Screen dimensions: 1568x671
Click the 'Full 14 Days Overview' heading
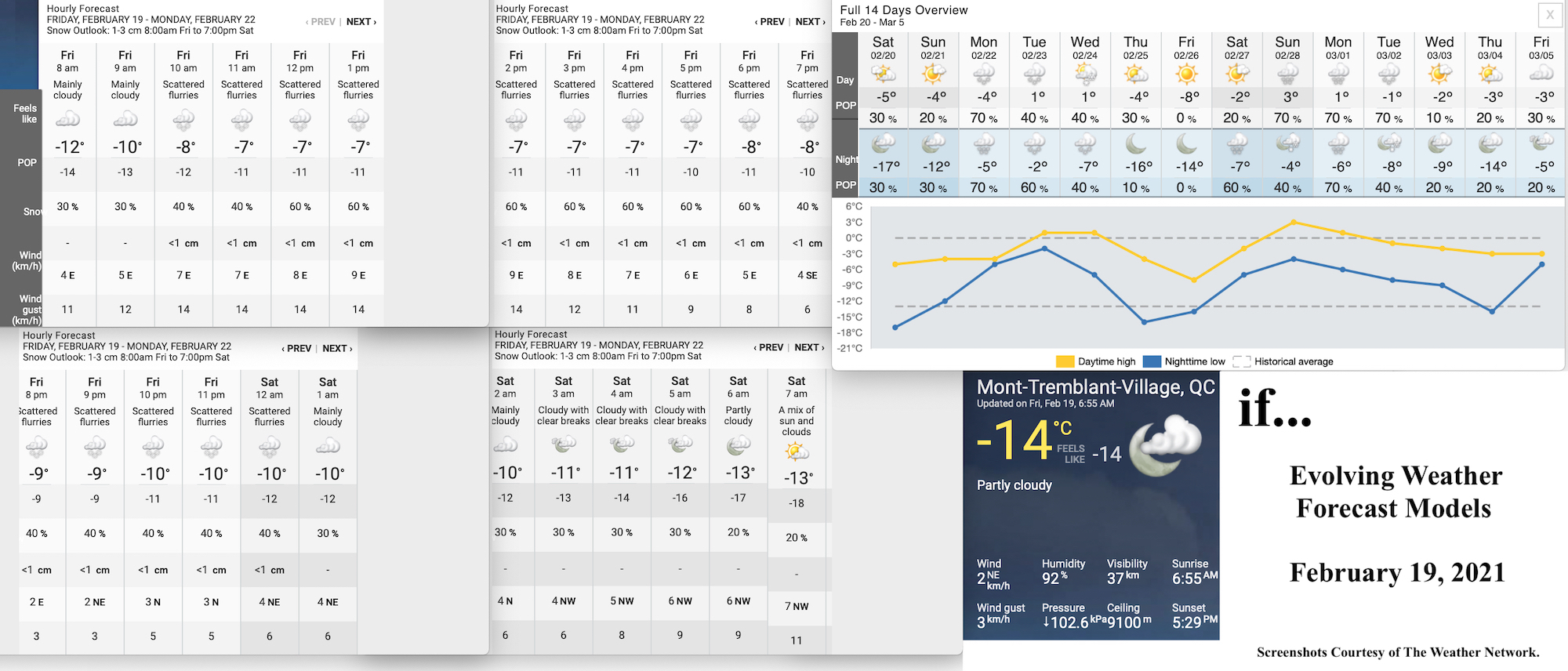pos(903,10)
